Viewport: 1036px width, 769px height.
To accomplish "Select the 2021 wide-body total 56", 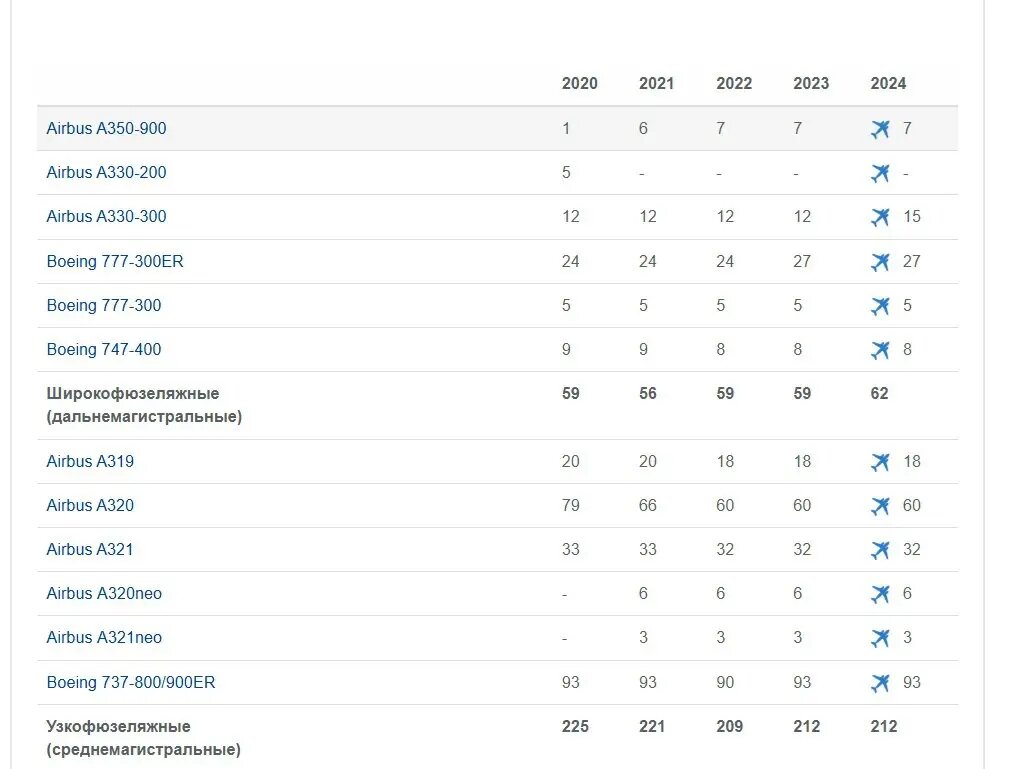I will (x=648, y=394).
